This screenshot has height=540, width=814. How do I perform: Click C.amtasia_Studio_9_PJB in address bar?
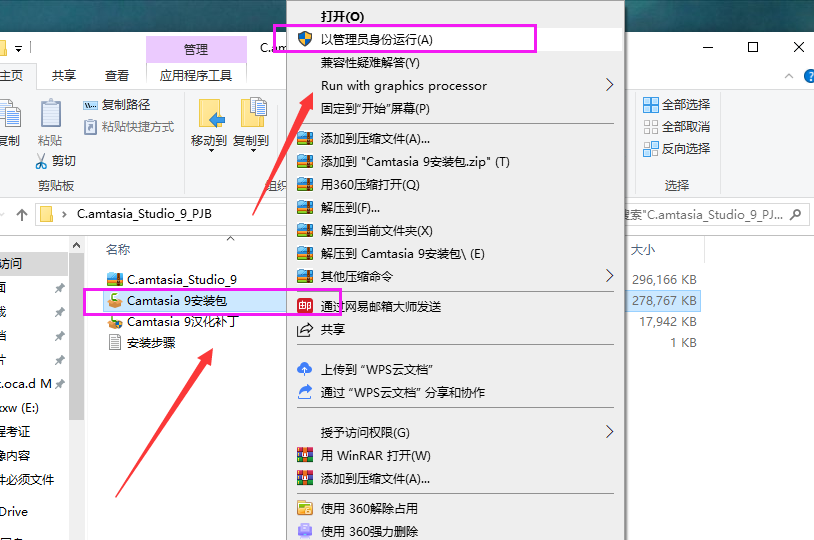point(144,214)
